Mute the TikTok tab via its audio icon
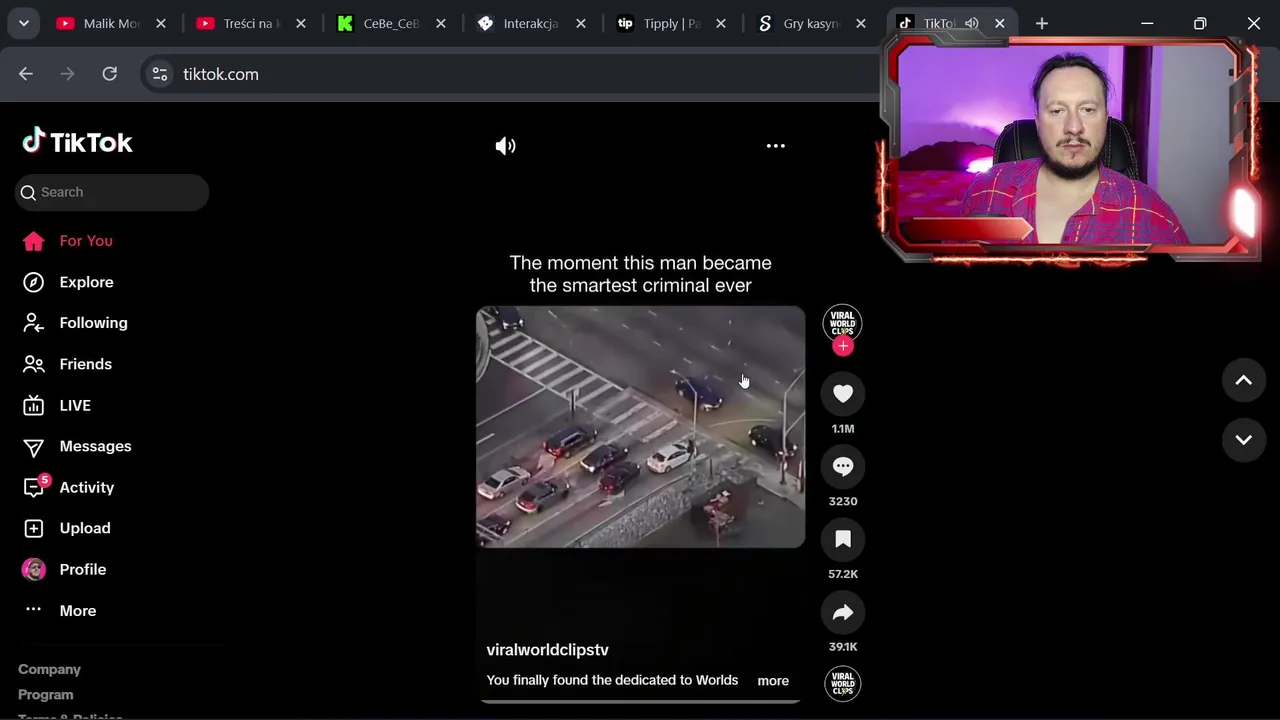 click(x=971, y=23)
